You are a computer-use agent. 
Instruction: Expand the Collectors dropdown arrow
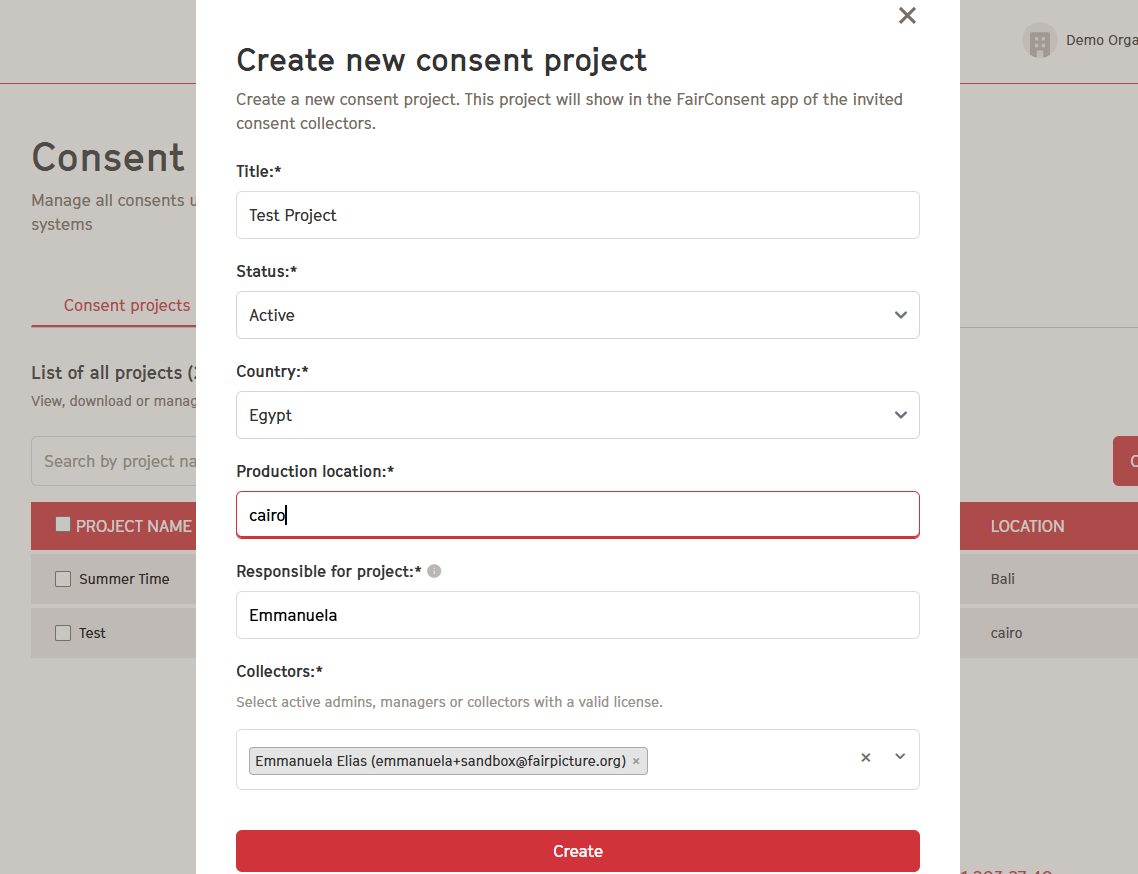coord(900,756)
